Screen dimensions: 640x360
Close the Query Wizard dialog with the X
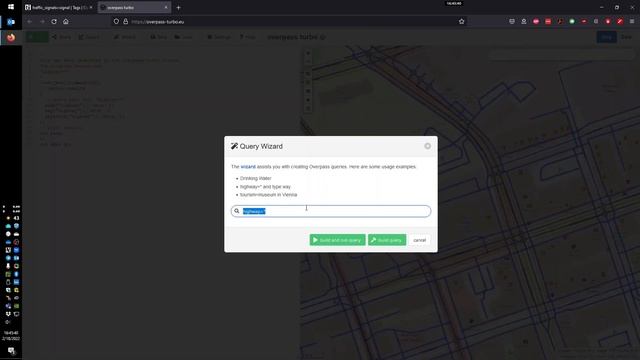coord(427,146)
